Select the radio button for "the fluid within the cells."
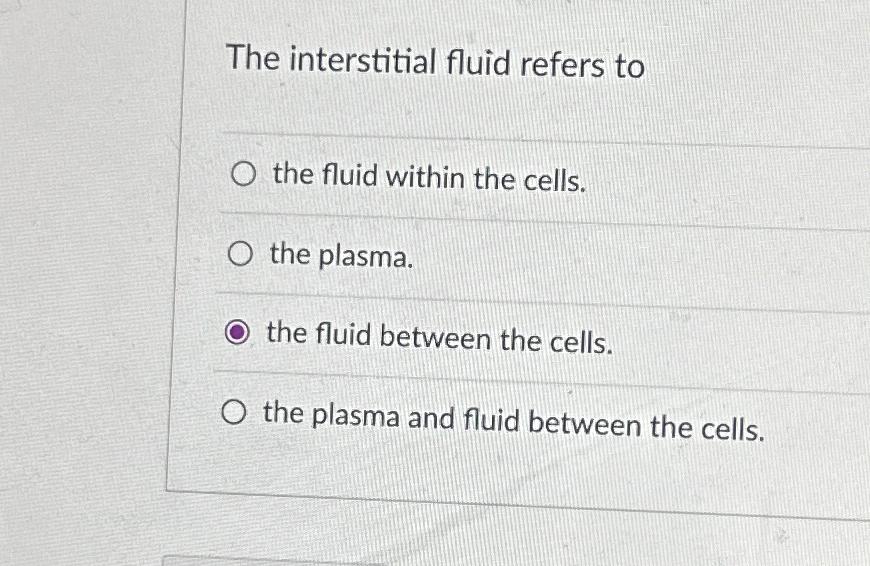 click(243, 174)
